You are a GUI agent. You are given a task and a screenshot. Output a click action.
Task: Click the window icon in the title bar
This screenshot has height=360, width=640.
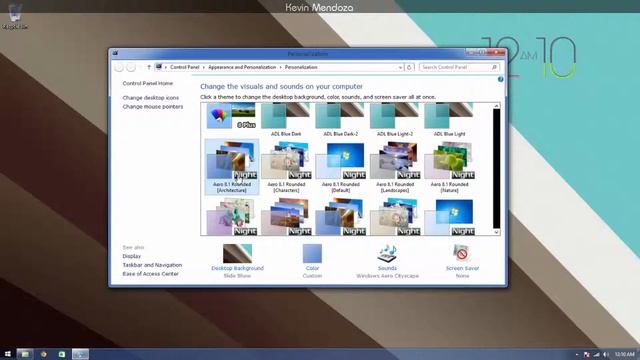pos(115,53)
